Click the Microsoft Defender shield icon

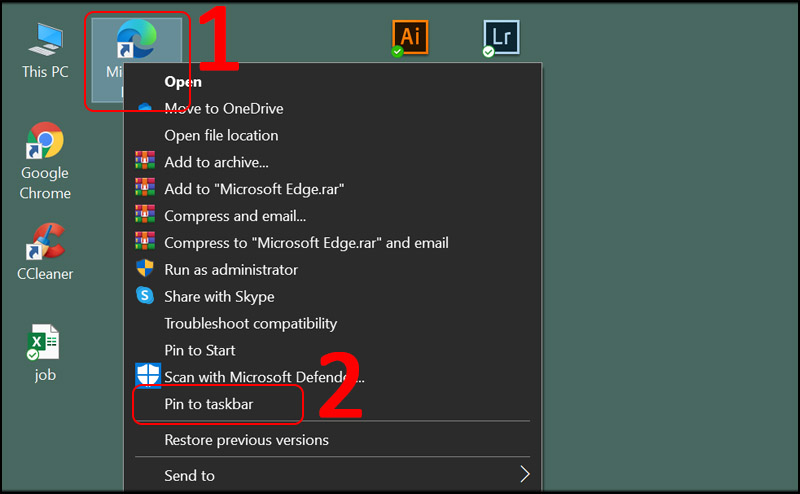(x=147, y=377)
